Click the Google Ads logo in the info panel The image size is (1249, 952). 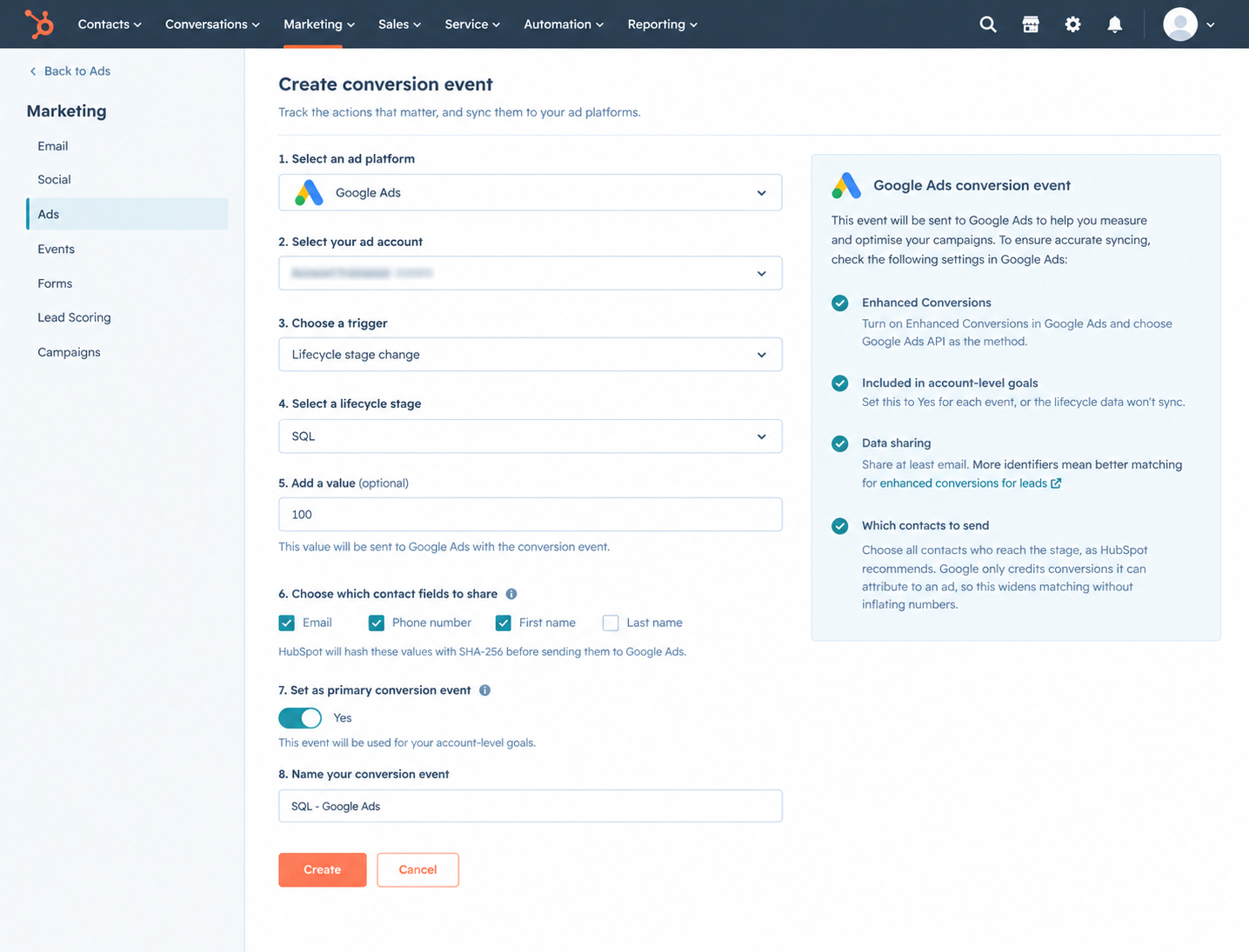coord(846,185)
